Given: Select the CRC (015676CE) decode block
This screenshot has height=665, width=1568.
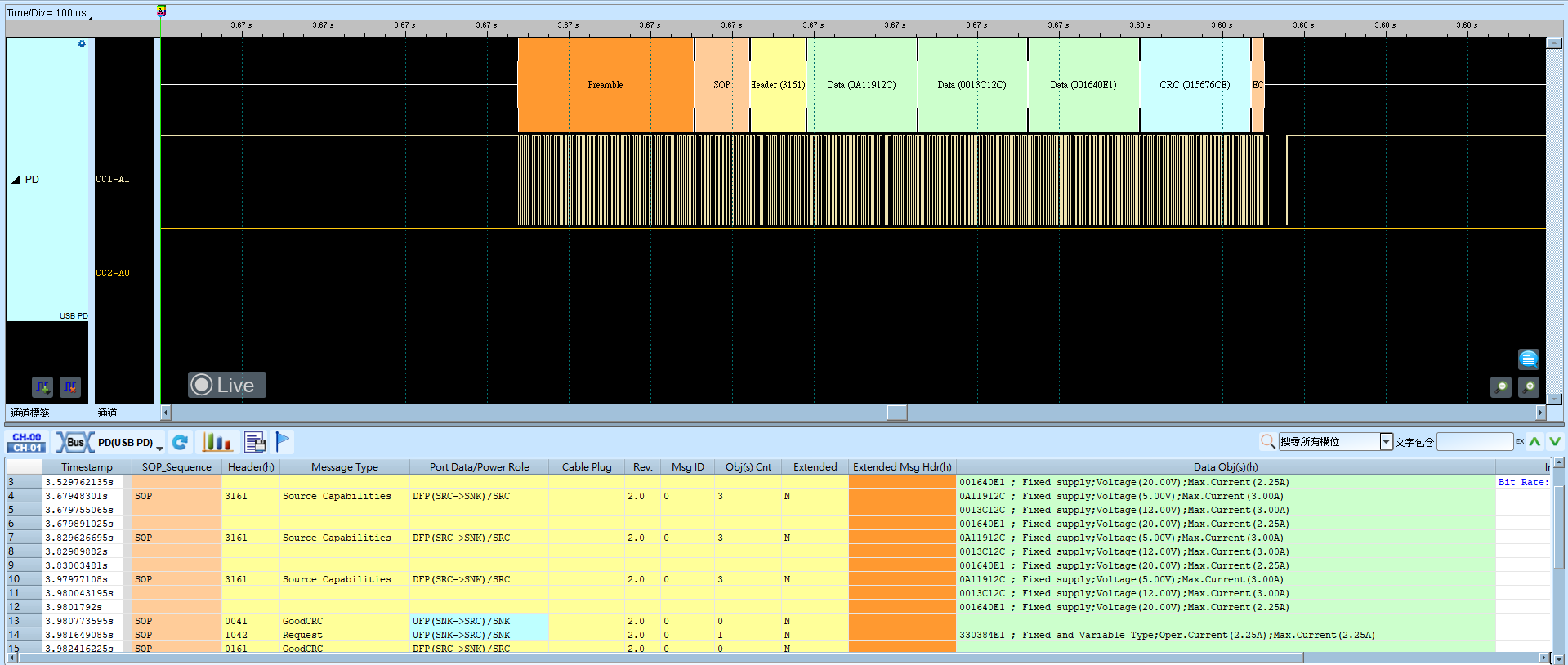Looking at the screenshot, I should [x=1195, y=85].
